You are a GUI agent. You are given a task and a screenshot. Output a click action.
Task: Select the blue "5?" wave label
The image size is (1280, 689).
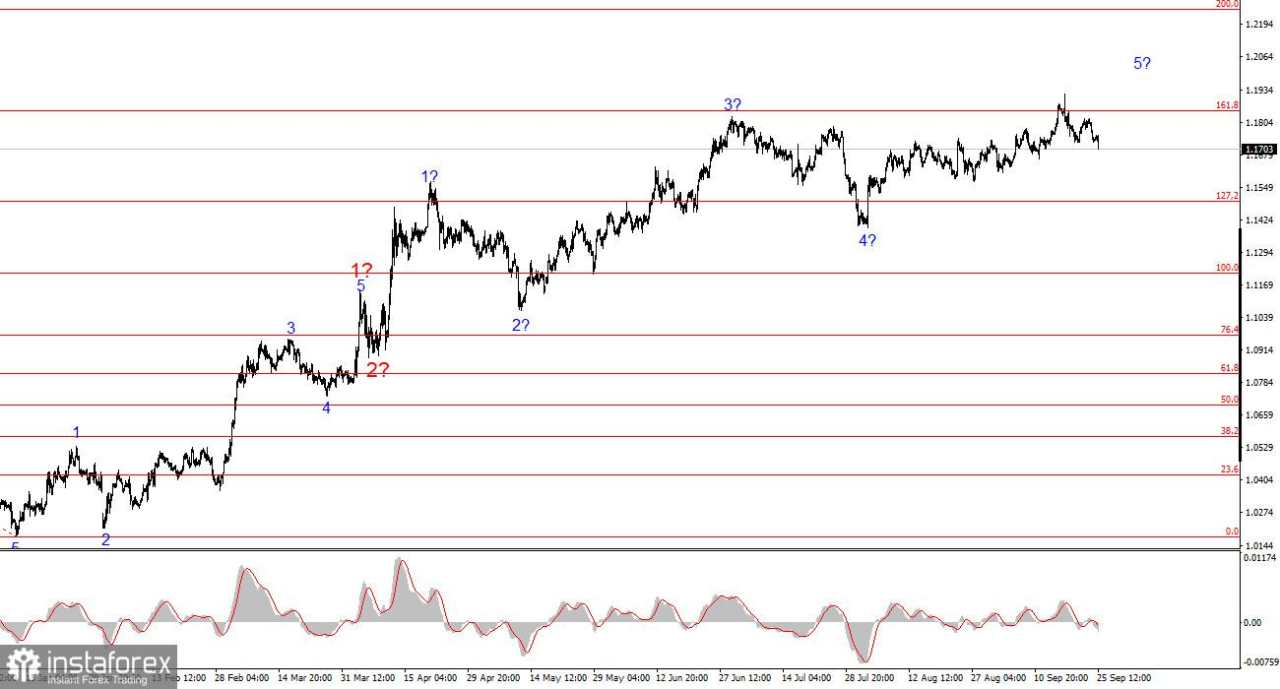pos(1140,64)
